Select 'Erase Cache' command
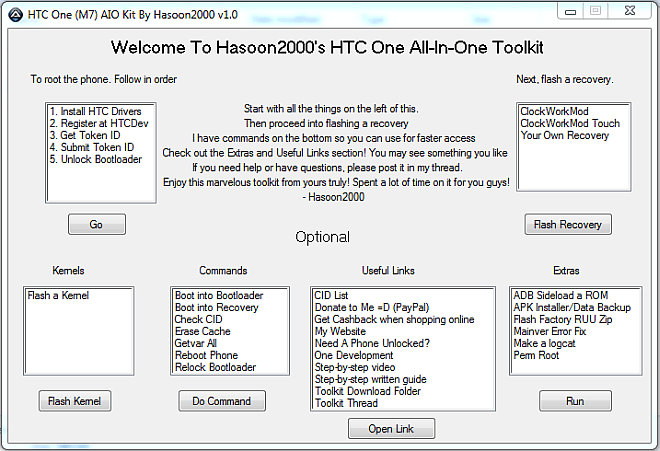Image resolution: width=660 pixels, height=451 pixels. click(x=202, y=331)
